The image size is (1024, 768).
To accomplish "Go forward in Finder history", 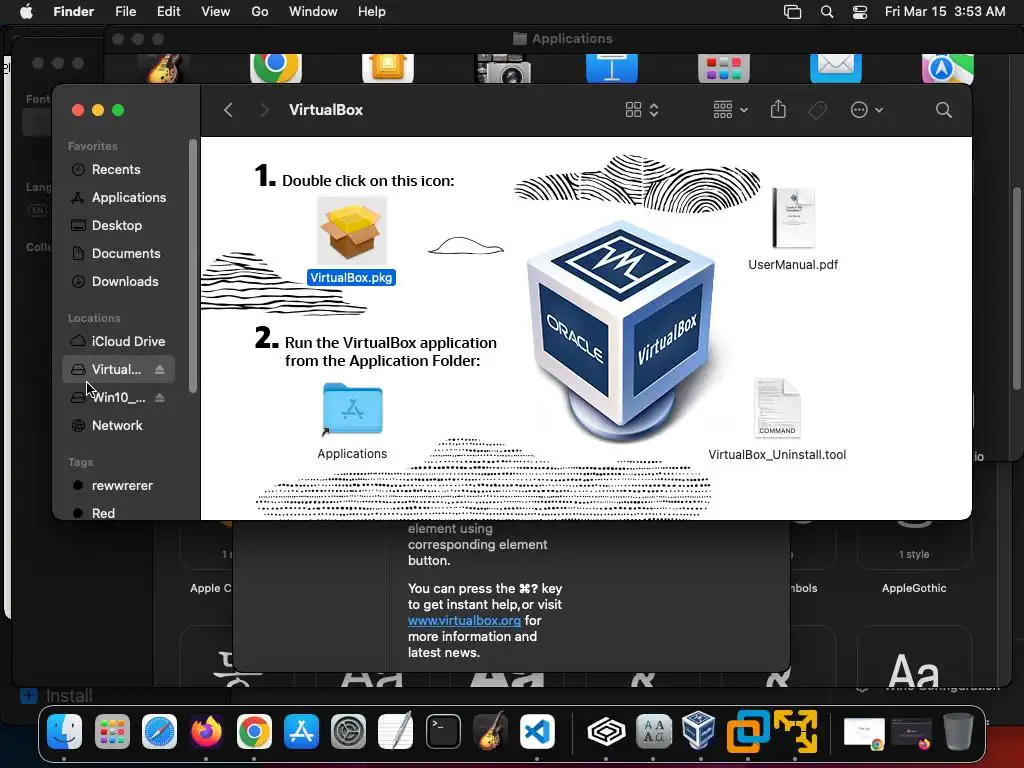I will tap(264, 110).
